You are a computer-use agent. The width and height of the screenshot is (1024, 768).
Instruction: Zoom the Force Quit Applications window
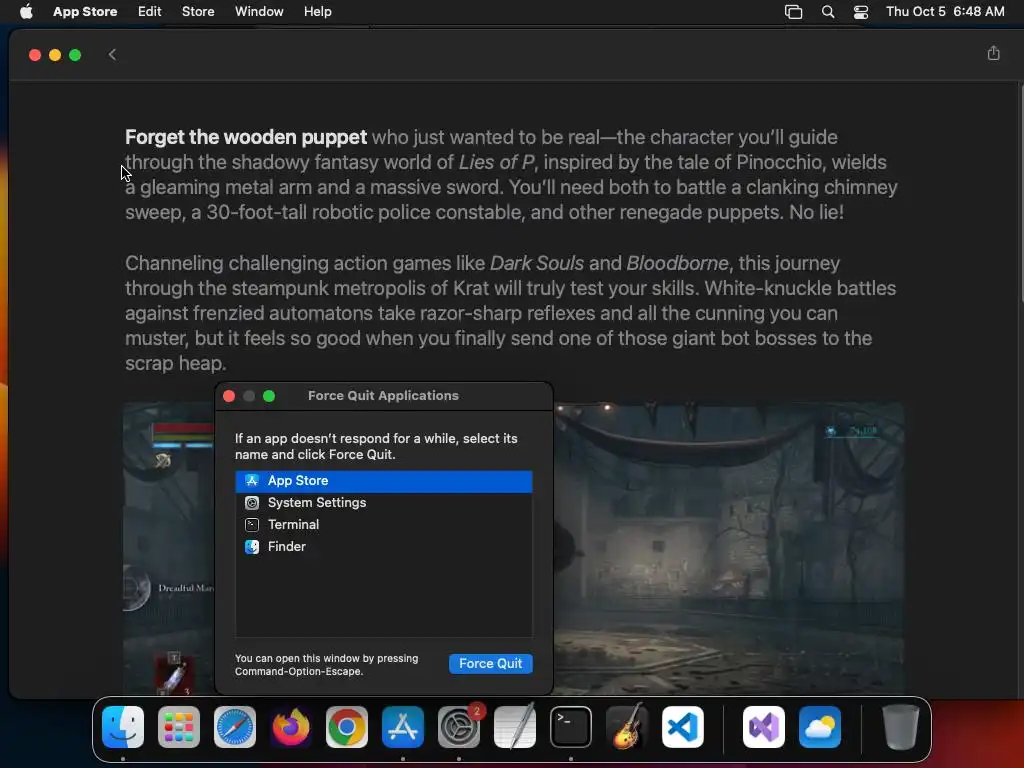[x=269, y=396]
